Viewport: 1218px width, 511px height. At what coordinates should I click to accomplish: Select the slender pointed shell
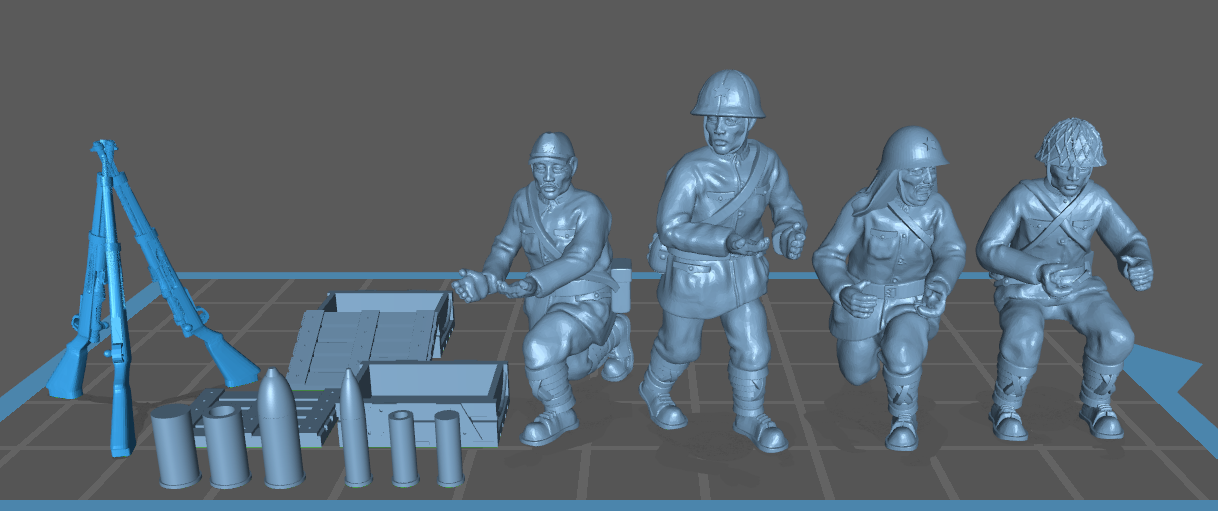tap(355, 430)
